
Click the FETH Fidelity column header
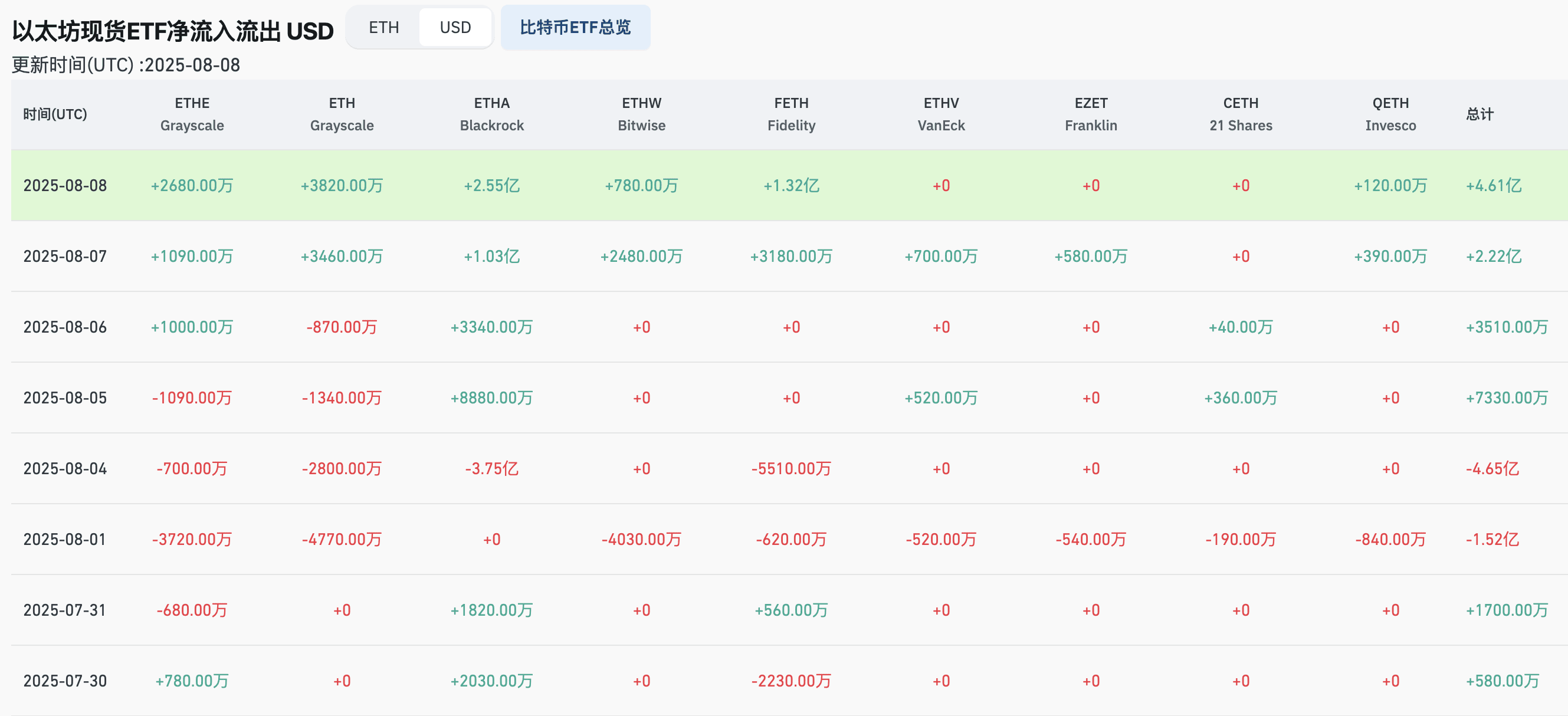(790, 114)
